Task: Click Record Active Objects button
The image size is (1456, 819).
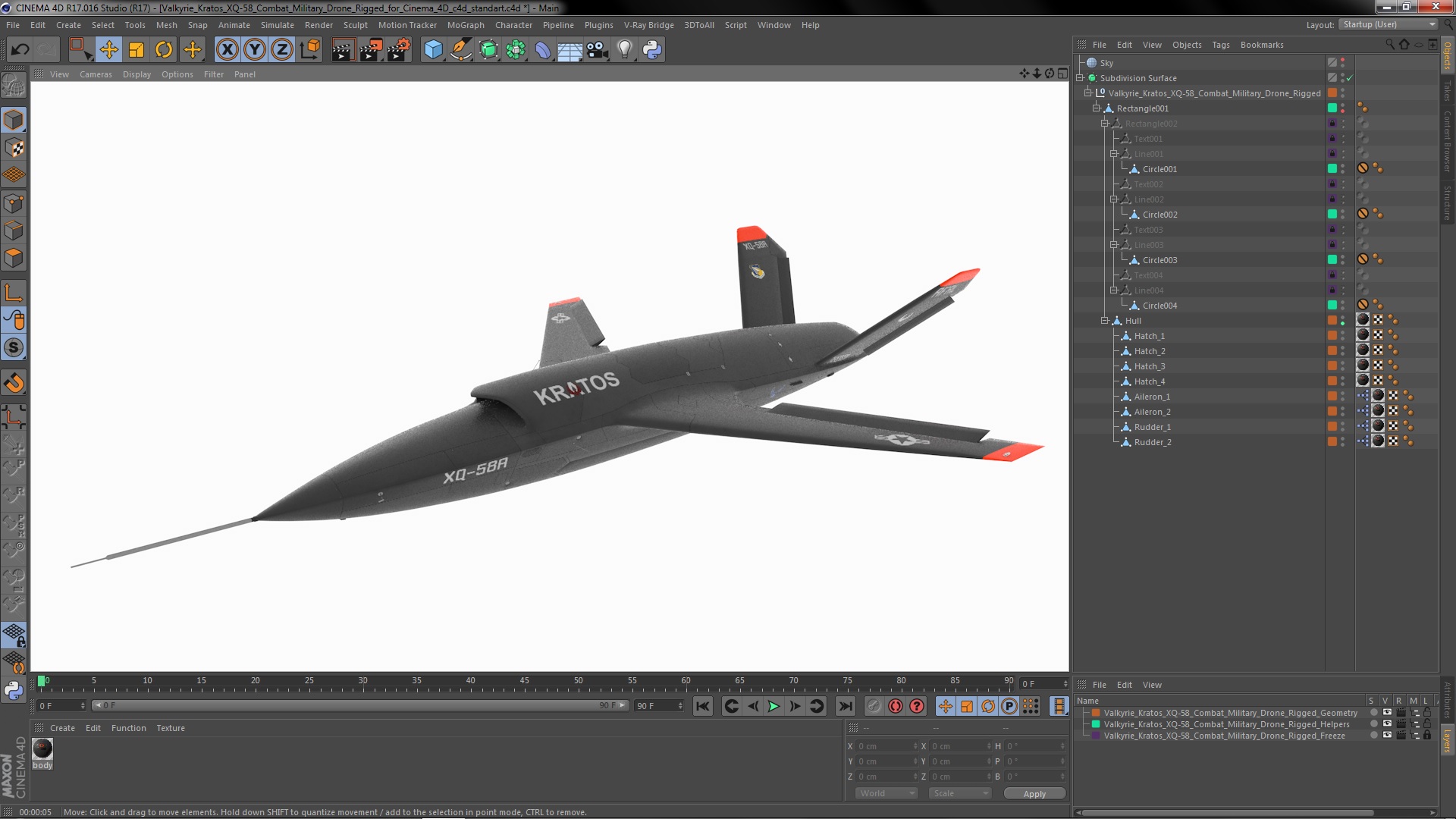Action: 874,706
